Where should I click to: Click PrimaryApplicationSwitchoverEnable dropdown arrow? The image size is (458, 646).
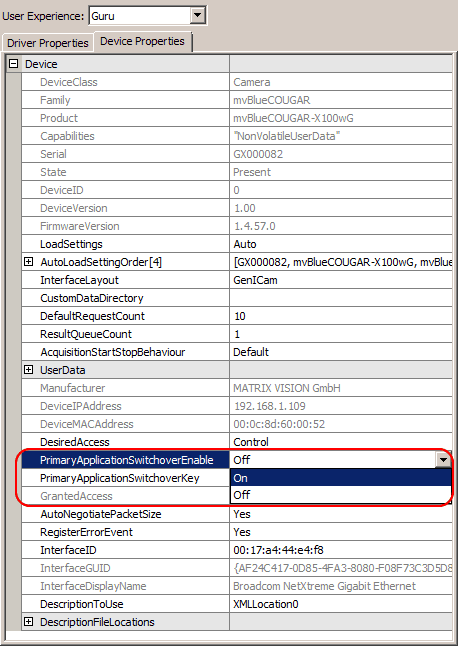tap(443, 460)
